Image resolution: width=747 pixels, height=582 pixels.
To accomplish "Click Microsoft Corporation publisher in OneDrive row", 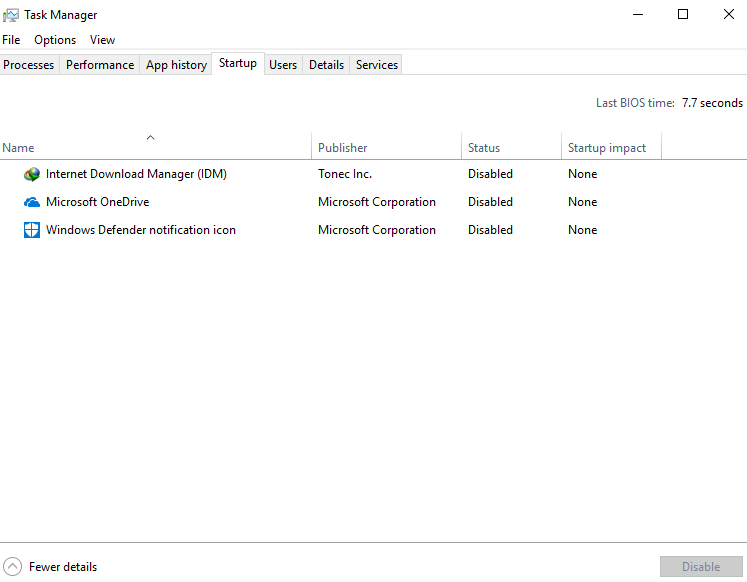I will (x=377, y=202).
